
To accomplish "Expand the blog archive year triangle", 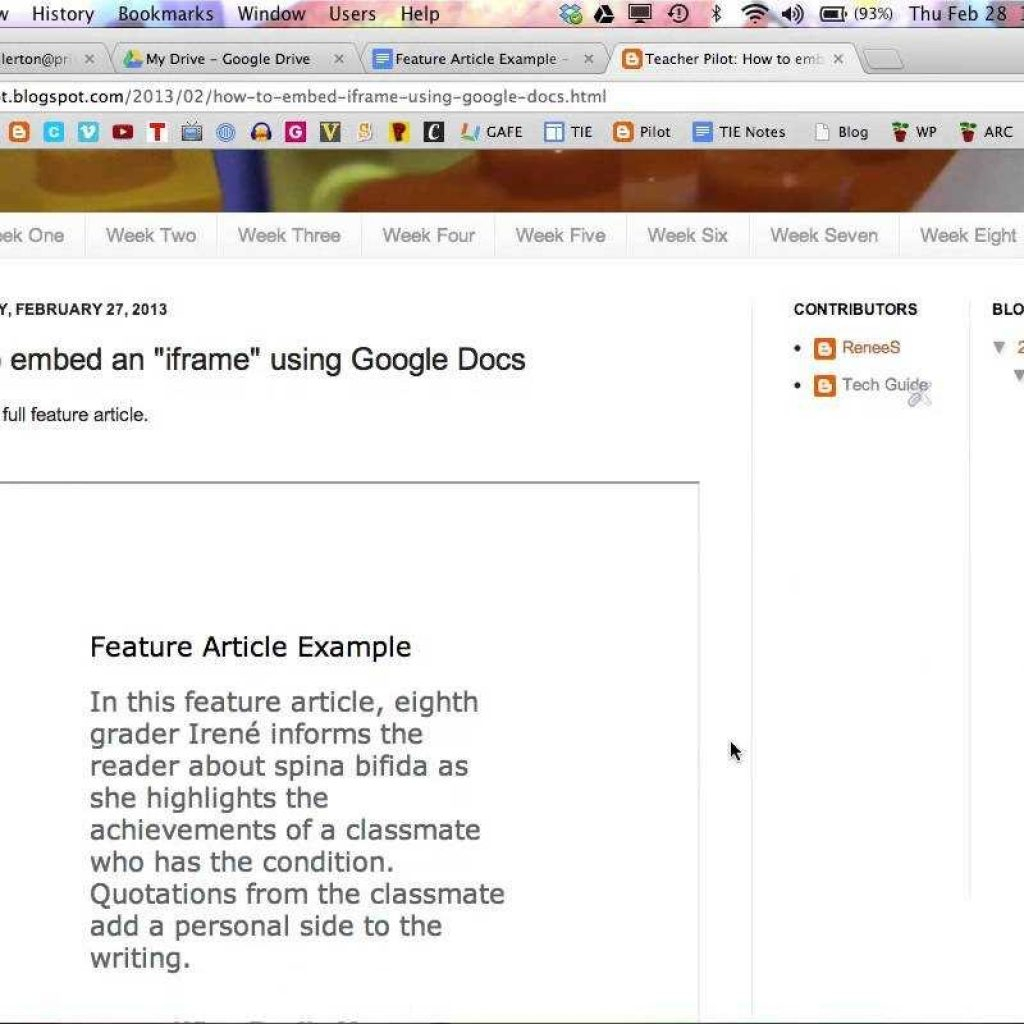I will point(999,347).
